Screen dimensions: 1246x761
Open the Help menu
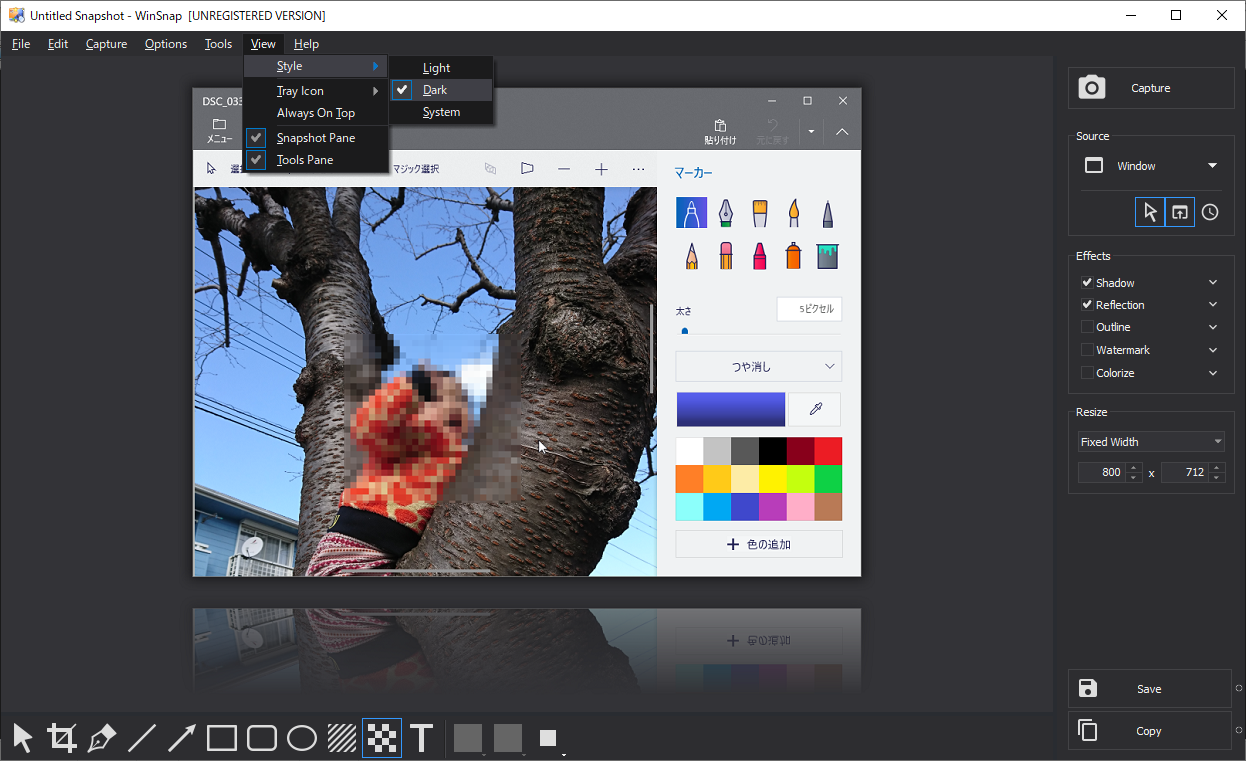coord(306,44)
